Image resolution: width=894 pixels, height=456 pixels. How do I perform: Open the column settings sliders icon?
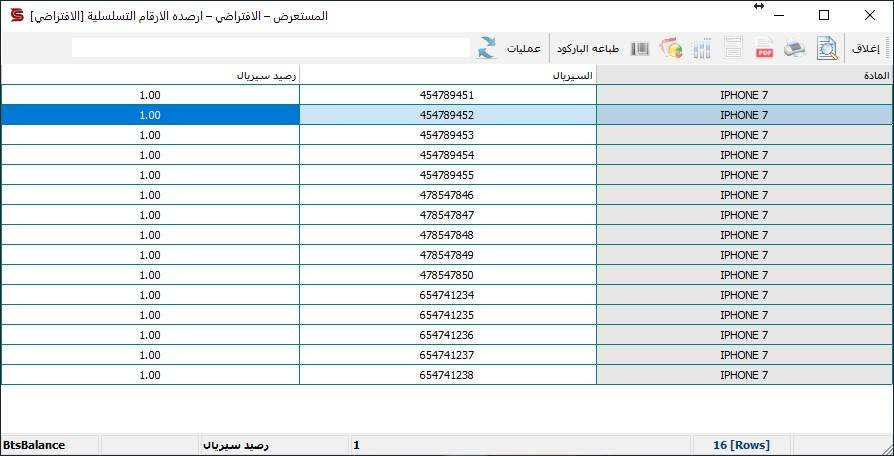pos(702,49)
